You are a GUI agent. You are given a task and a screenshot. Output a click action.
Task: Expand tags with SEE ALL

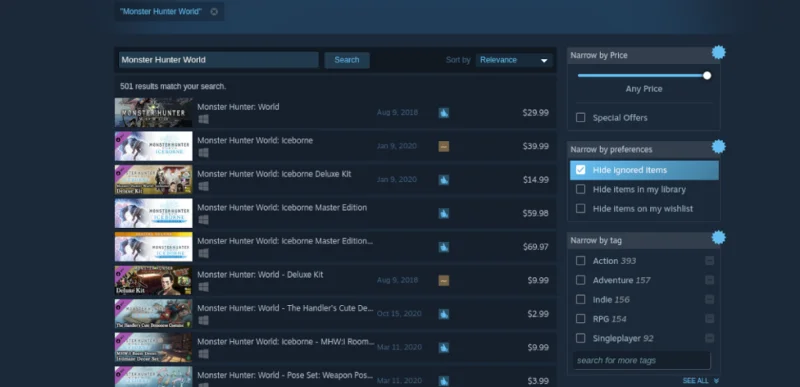(x=701, y=381)
